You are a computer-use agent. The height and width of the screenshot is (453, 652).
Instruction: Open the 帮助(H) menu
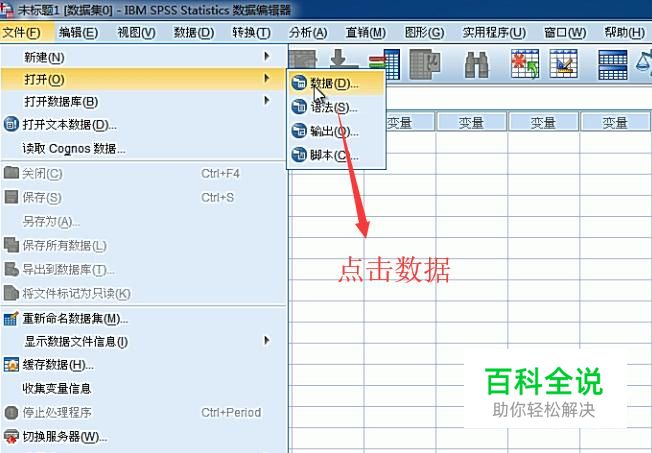(x=624, y=32)
